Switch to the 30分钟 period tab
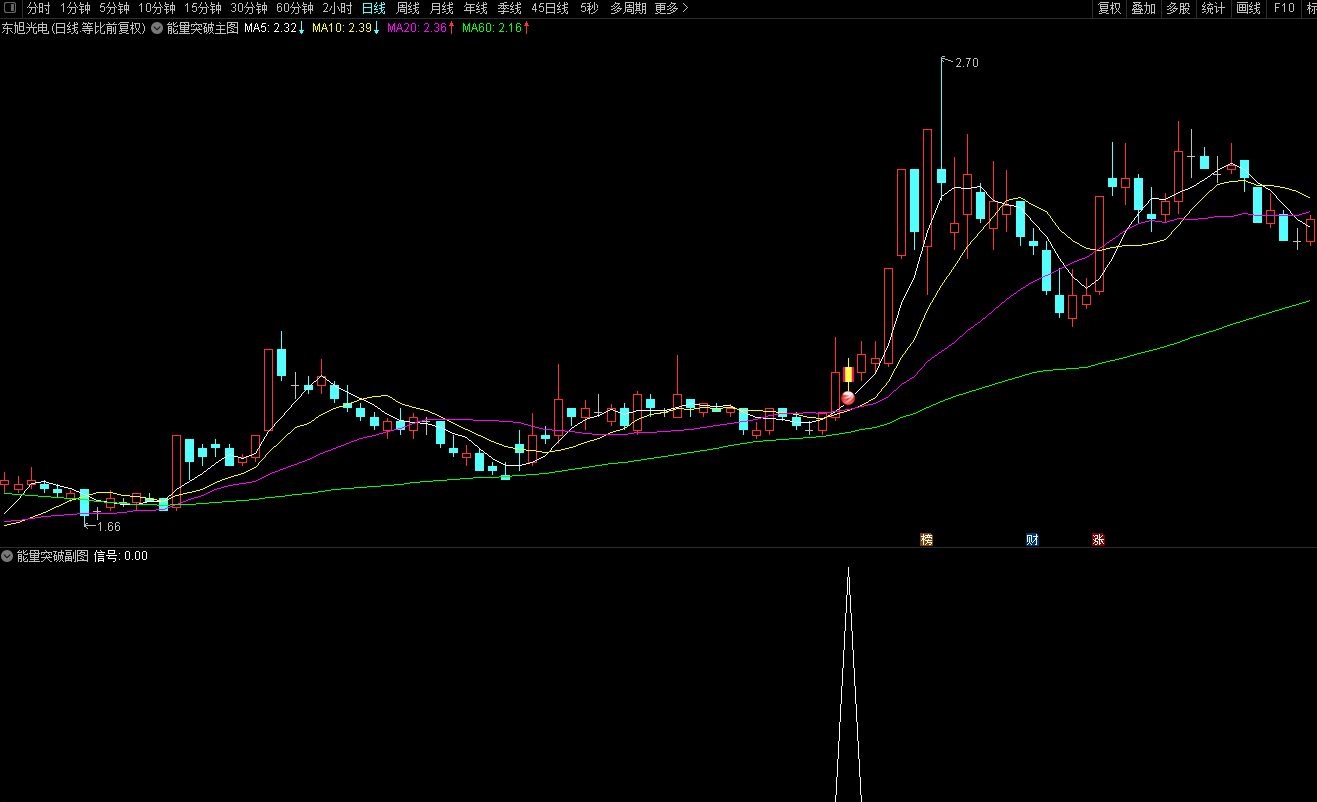Image resolution: width=1317 pixels, height=802 pixels. coord(249,8)
